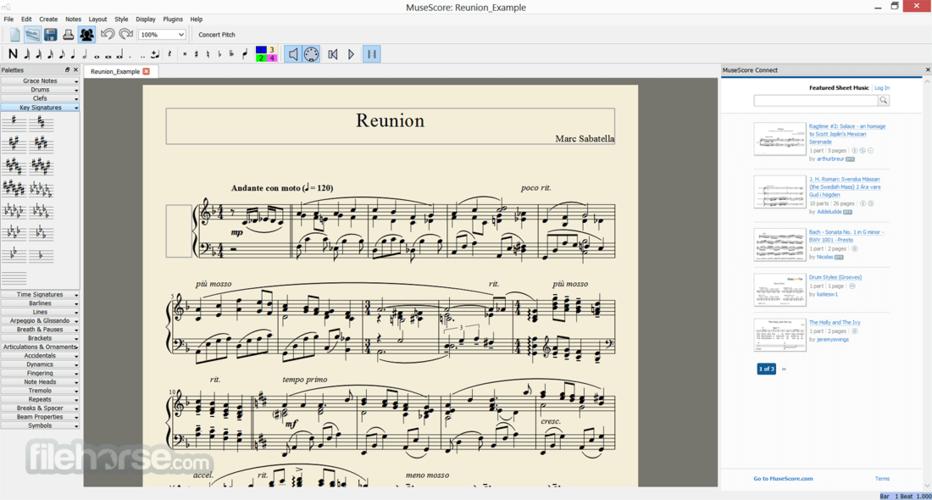Click the Log In link
932x500 pixels.
tap(881, 88)
